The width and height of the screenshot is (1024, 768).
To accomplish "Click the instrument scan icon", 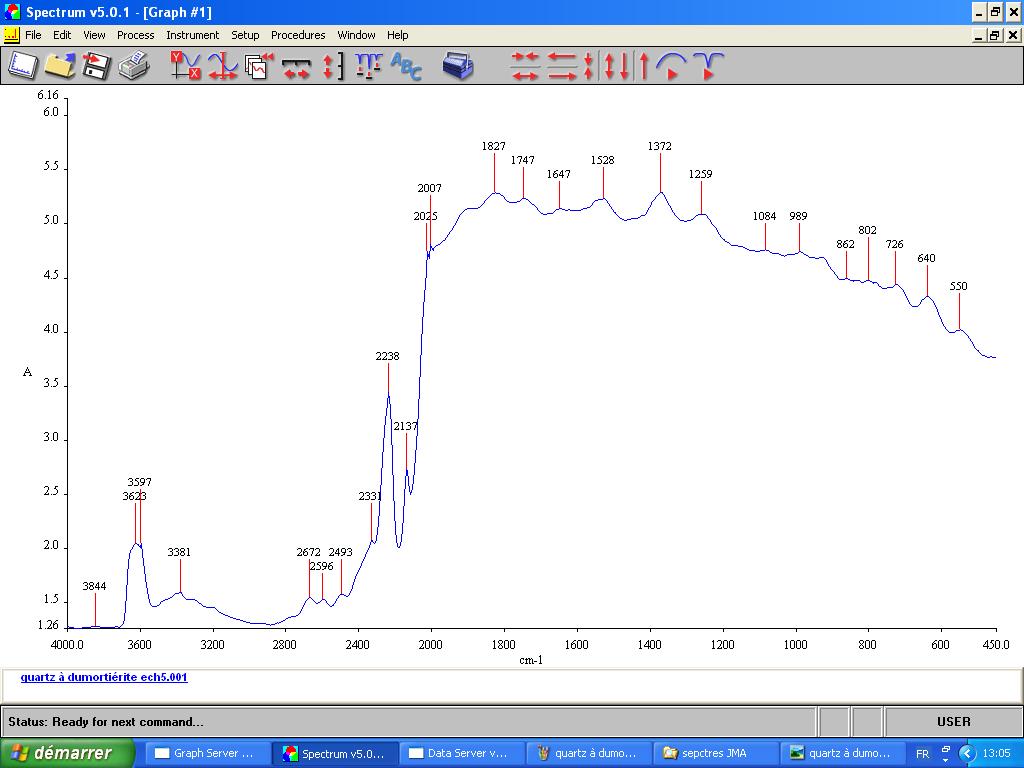I will (458, 66).
